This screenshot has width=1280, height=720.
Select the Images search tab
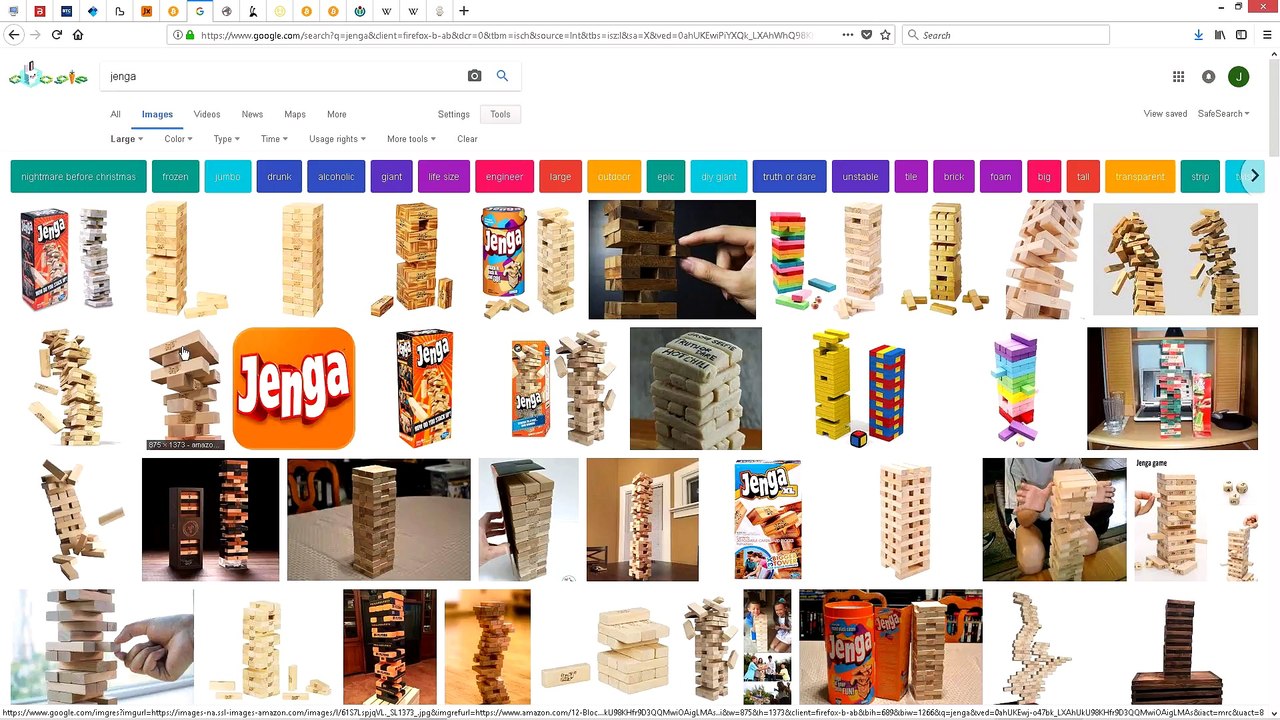[x=157, y=114]
